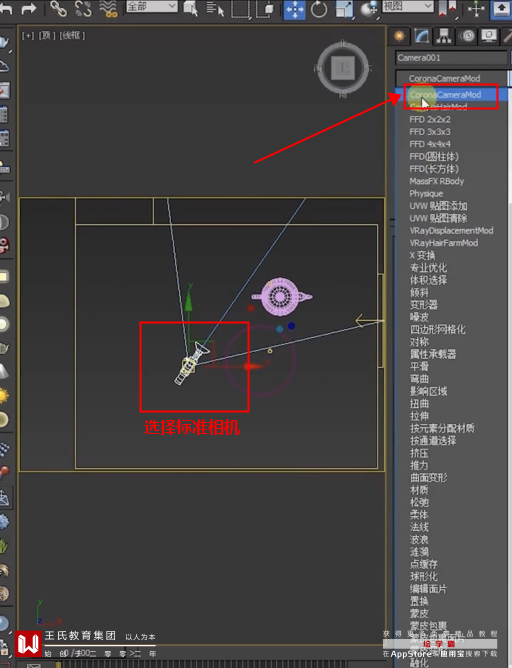The height and width of the screenshot is (668, 512).
Task: Toggle the Window/Crossing selection icon
Action: point(265,9)
